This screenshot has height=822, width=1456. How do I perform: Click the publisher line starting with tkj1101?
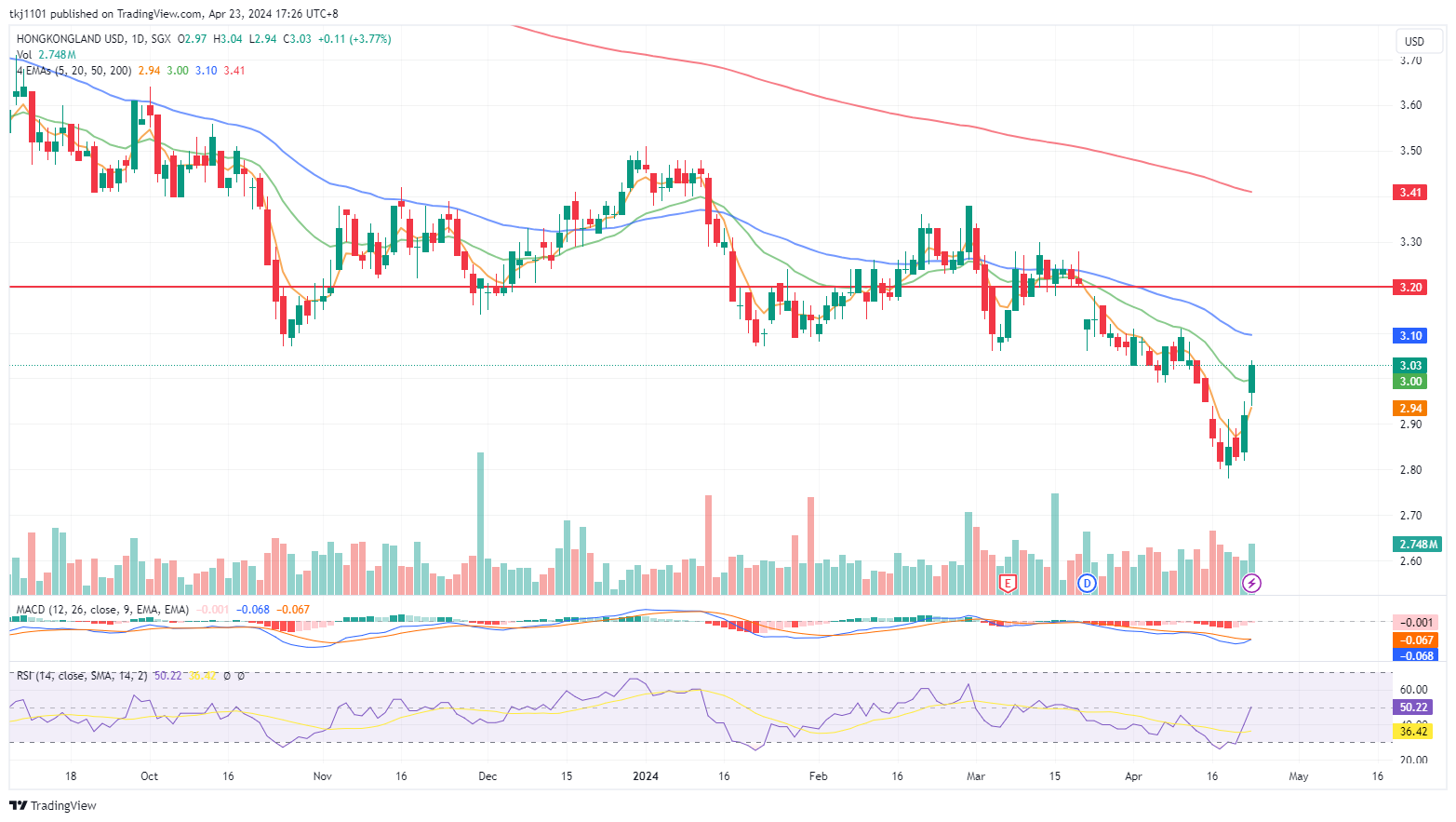click(174, 14)
